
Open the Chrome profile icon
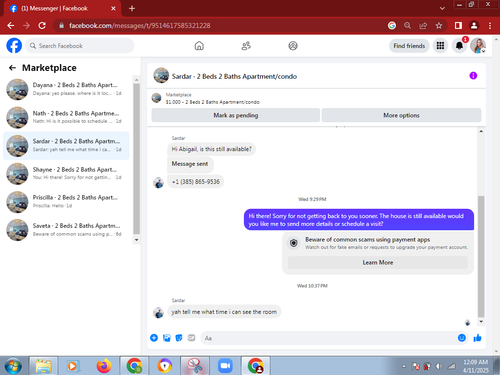pyautogui.click(x=474, y=26)
